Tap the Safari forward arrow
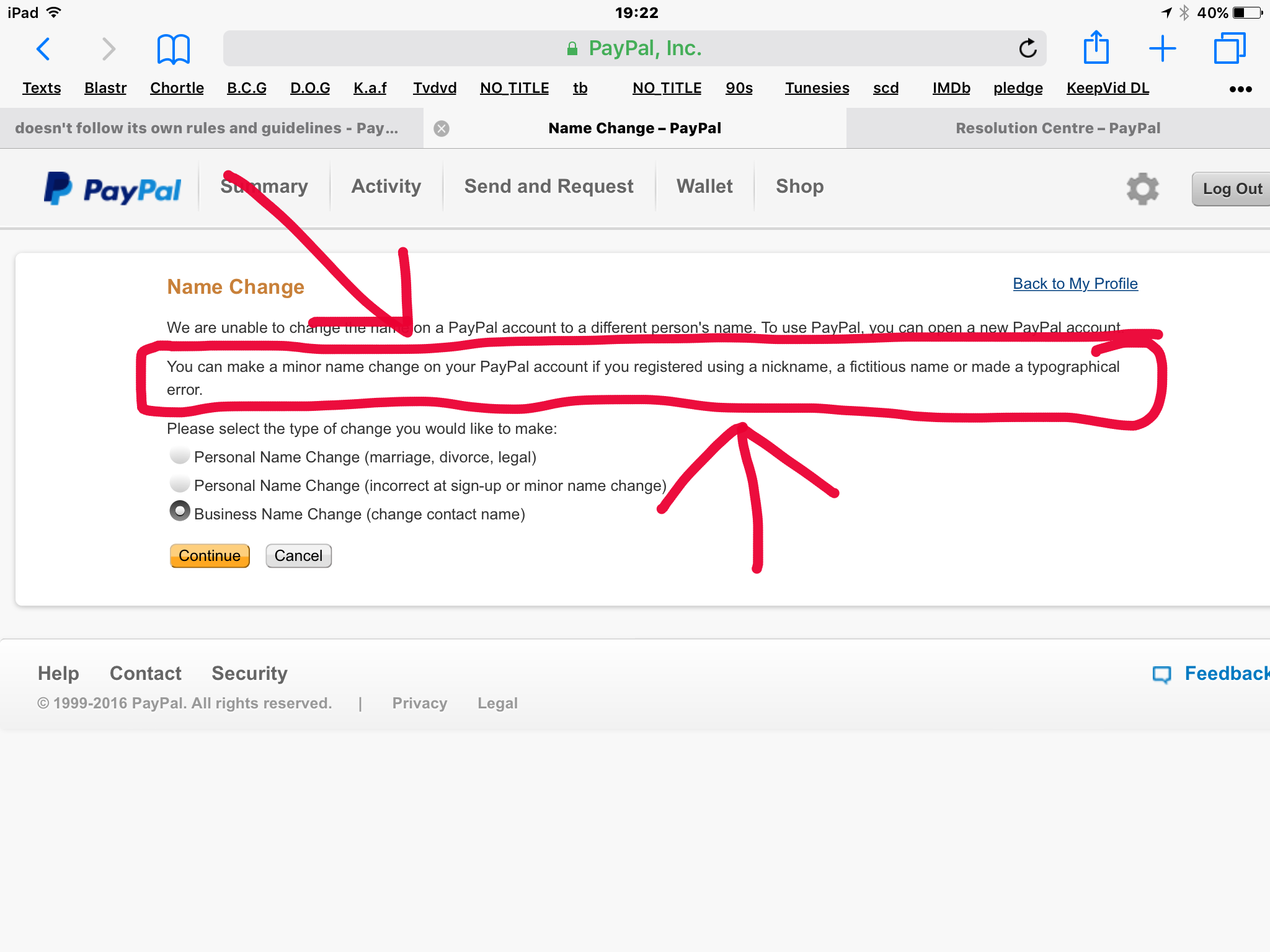The width and height of the screenshot is (1270, 952). tap(109, 49)
